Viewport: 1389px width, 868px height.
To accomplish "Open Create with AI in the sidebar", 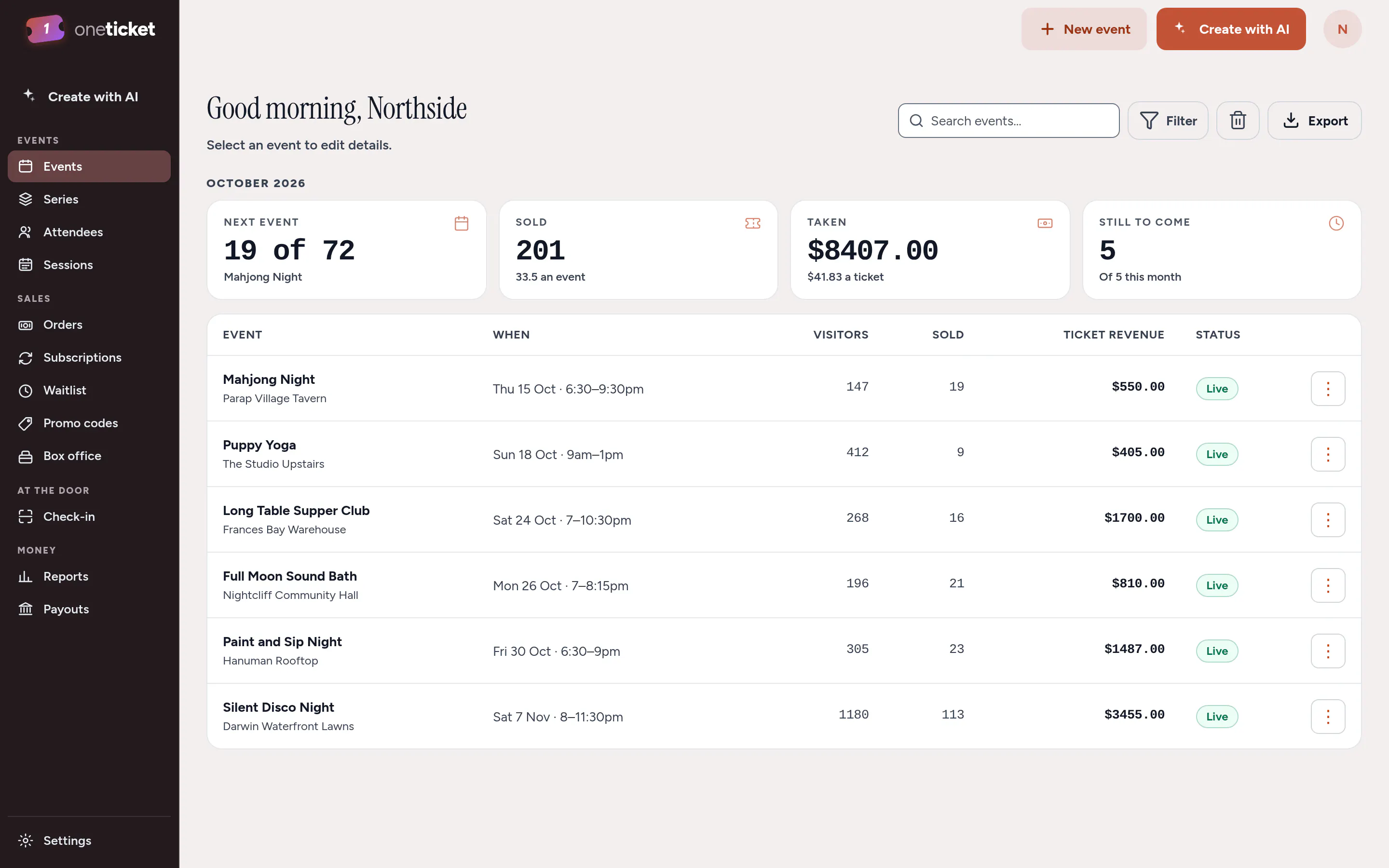I will [x=89, y=96].
